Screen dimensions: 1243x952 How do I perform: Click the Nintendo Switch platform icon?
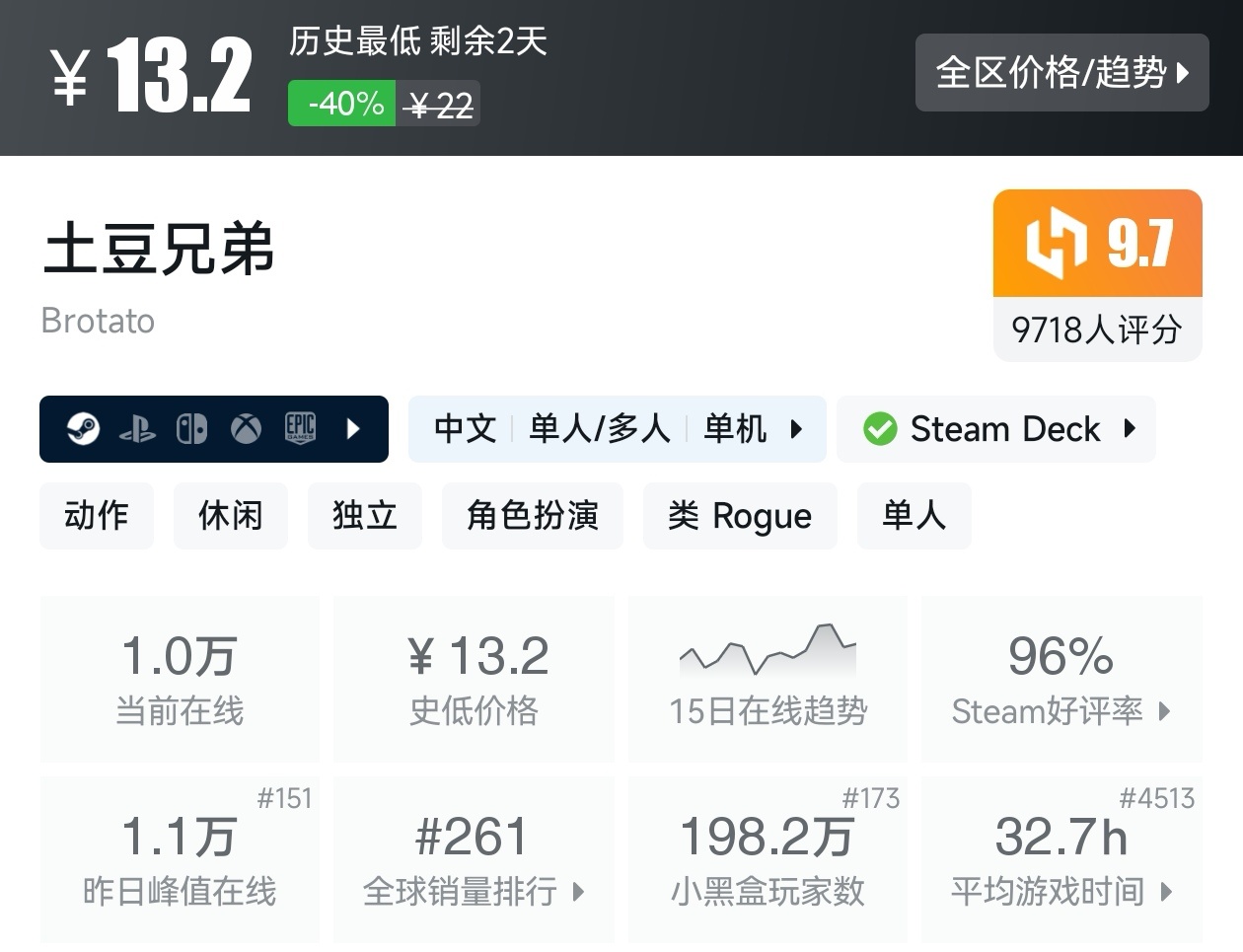[x=191, y=429]
